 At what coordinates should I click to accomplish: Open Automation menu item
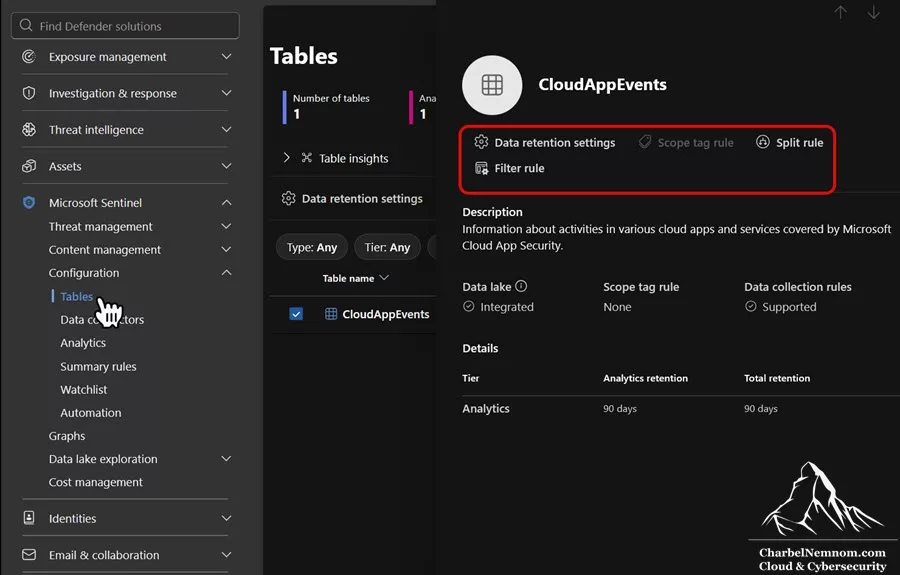pyautogui.click(x=91, y=413)
